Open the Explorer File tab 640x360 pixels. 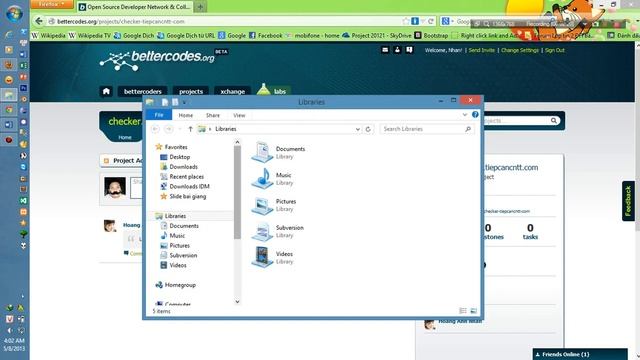click(x=159, y=115)
